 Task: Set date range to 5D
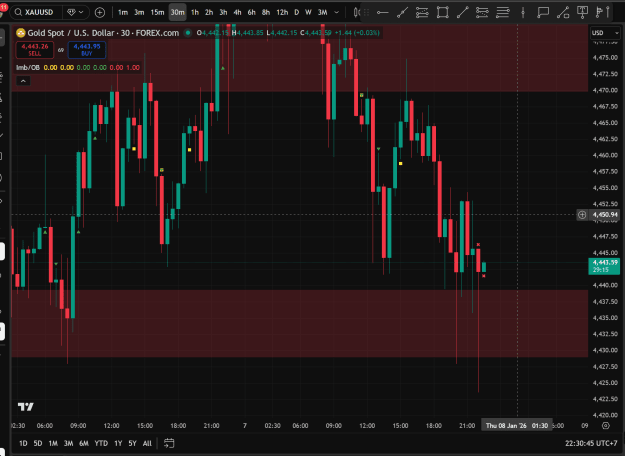pyautogui.click(x=37, y=443)
